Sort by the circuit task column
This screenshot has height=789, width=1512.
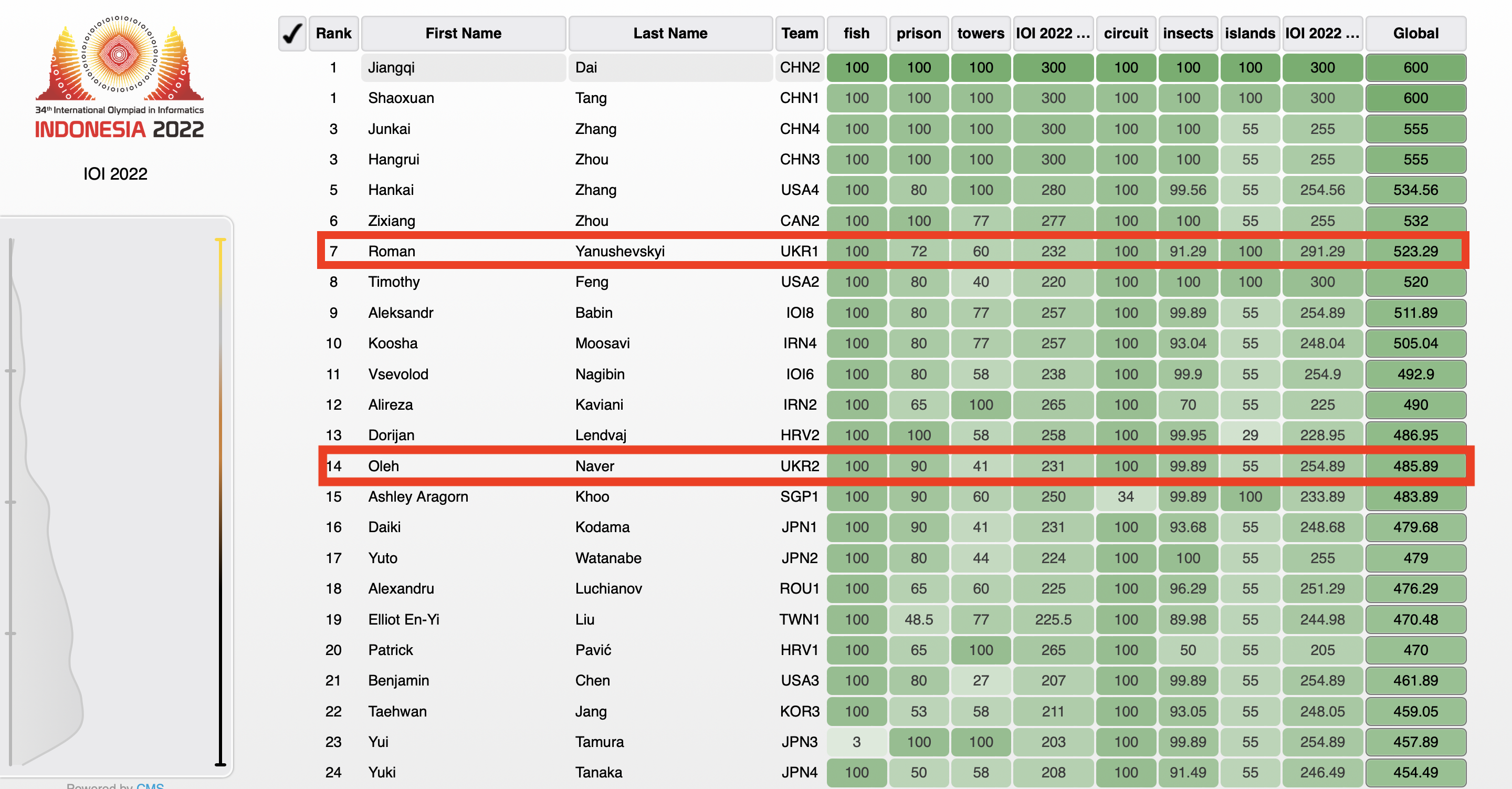click(1126, 34)
